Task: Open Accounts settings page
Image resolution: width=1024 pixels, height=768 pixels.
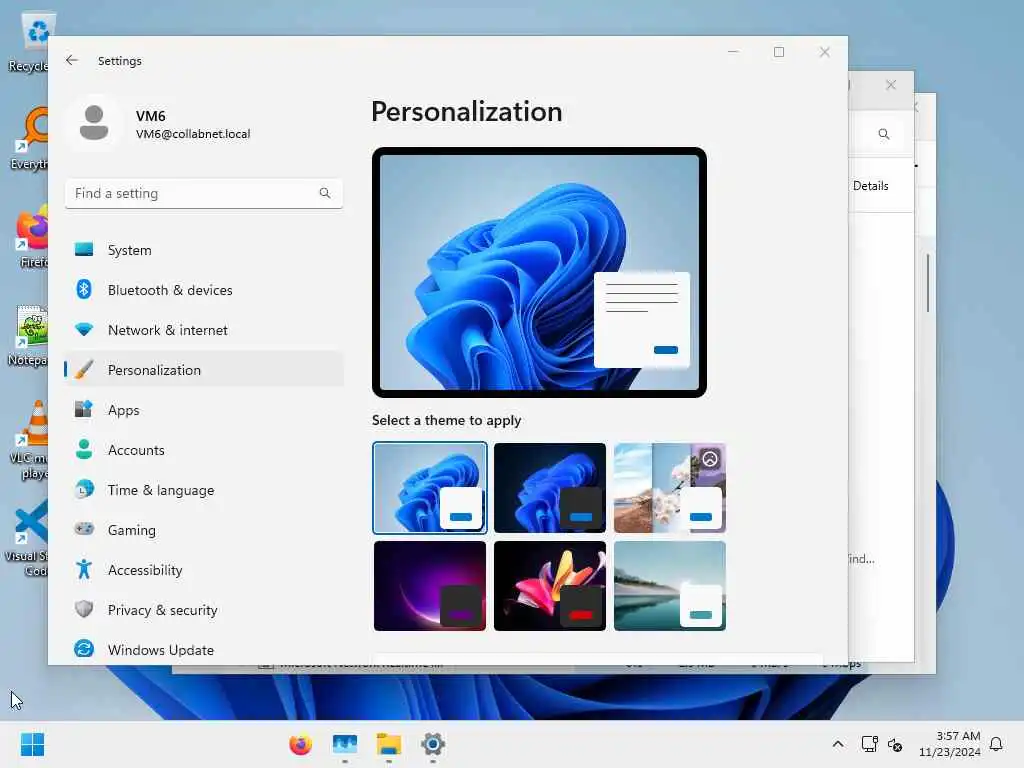Action: (204, 450)
